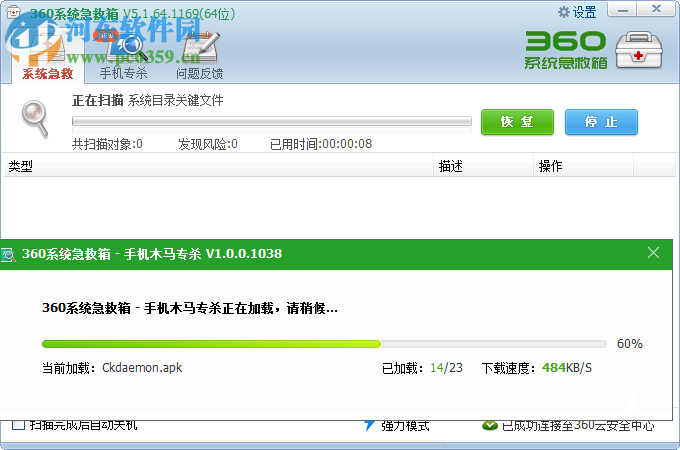Viewport: 680px width, 450px height.
Task: Click the green cloud-connected check icon
Action: pos(490,425)
